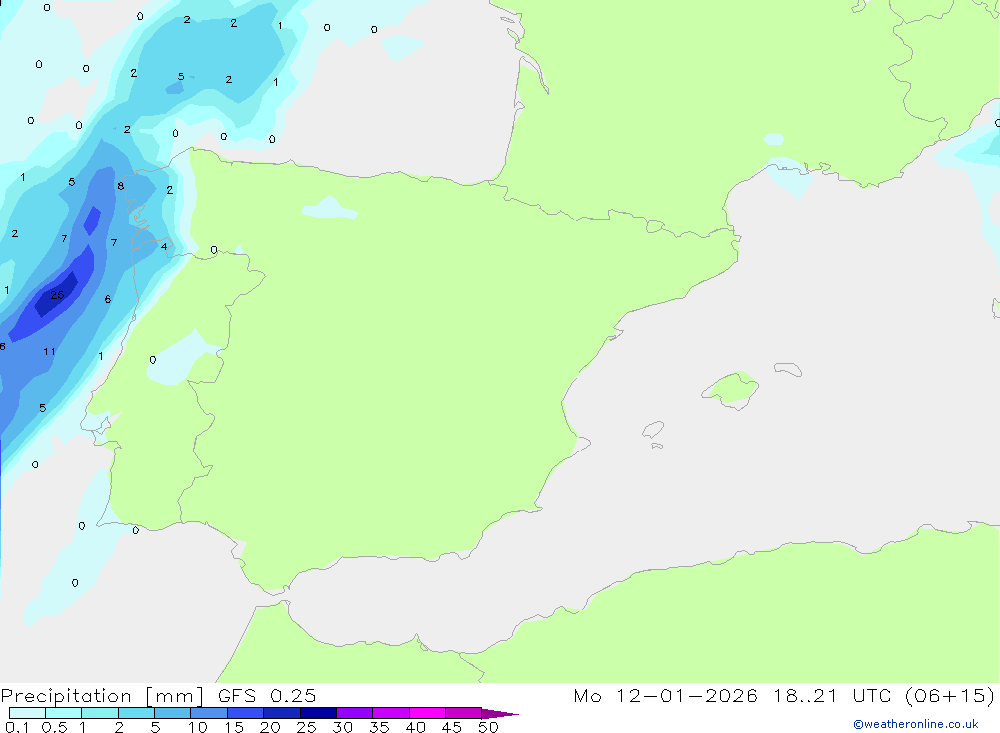Click the '18..21 UTC' time range text
The height and width of the screenshot is (733, 1000).
(834, 696)
